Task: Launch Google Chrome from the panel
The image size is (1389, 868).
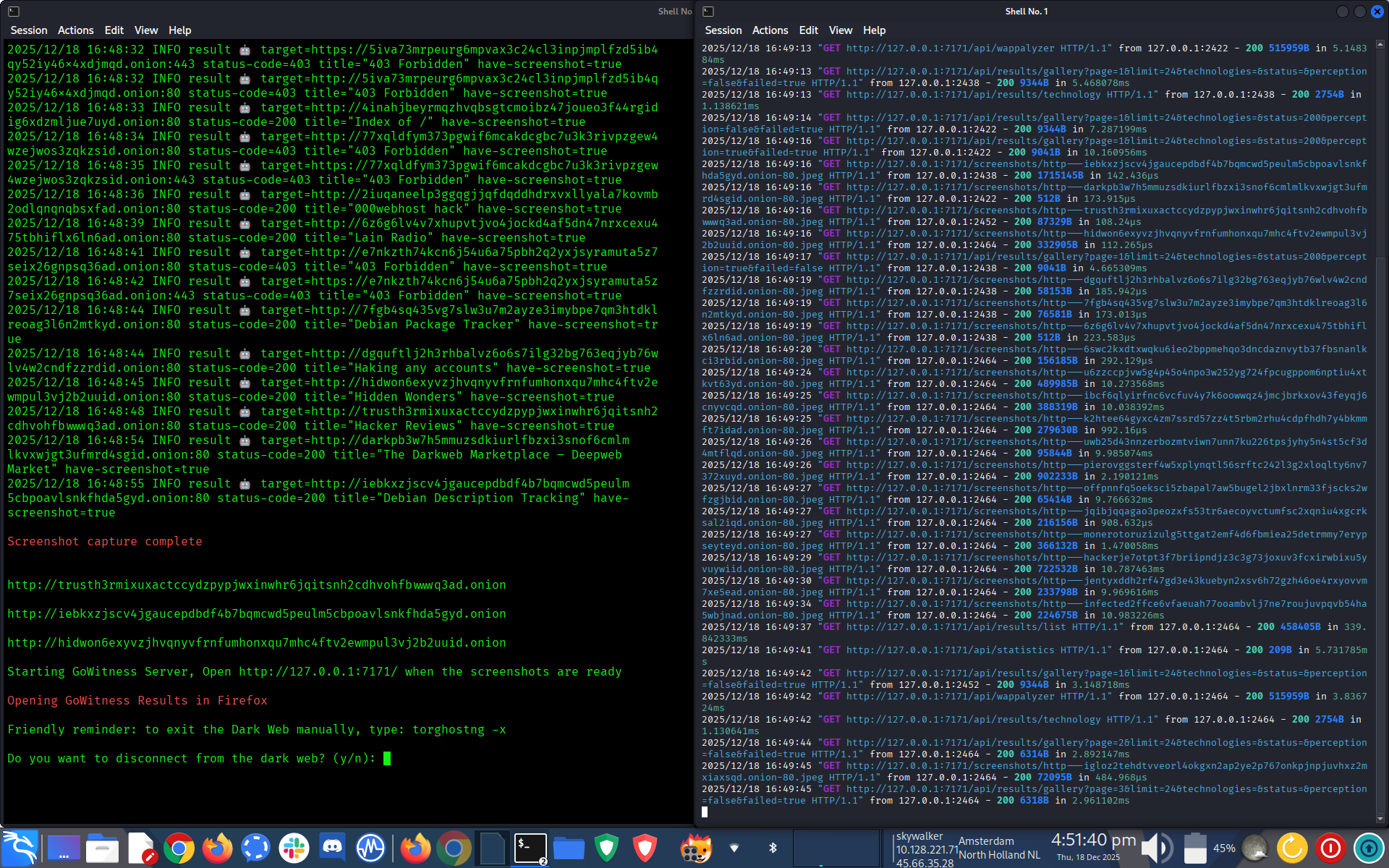Action: click(179, 848)
